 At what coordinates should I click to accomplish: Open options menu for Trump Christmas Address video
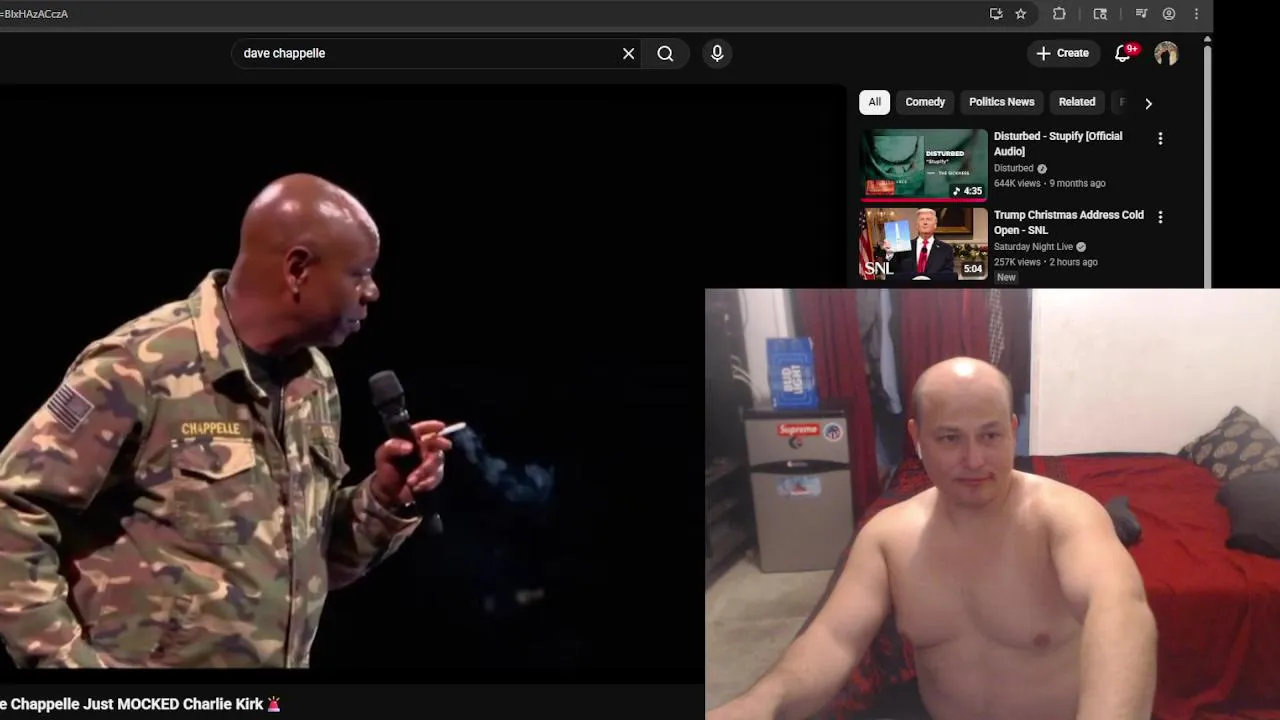click(x=1160, y=217)
